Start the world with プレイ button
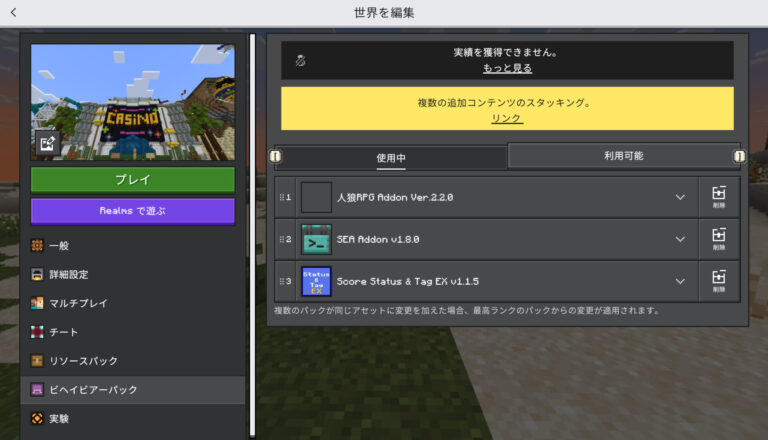Viewport: 768px width, 440px height. click(x=133, y=180)
